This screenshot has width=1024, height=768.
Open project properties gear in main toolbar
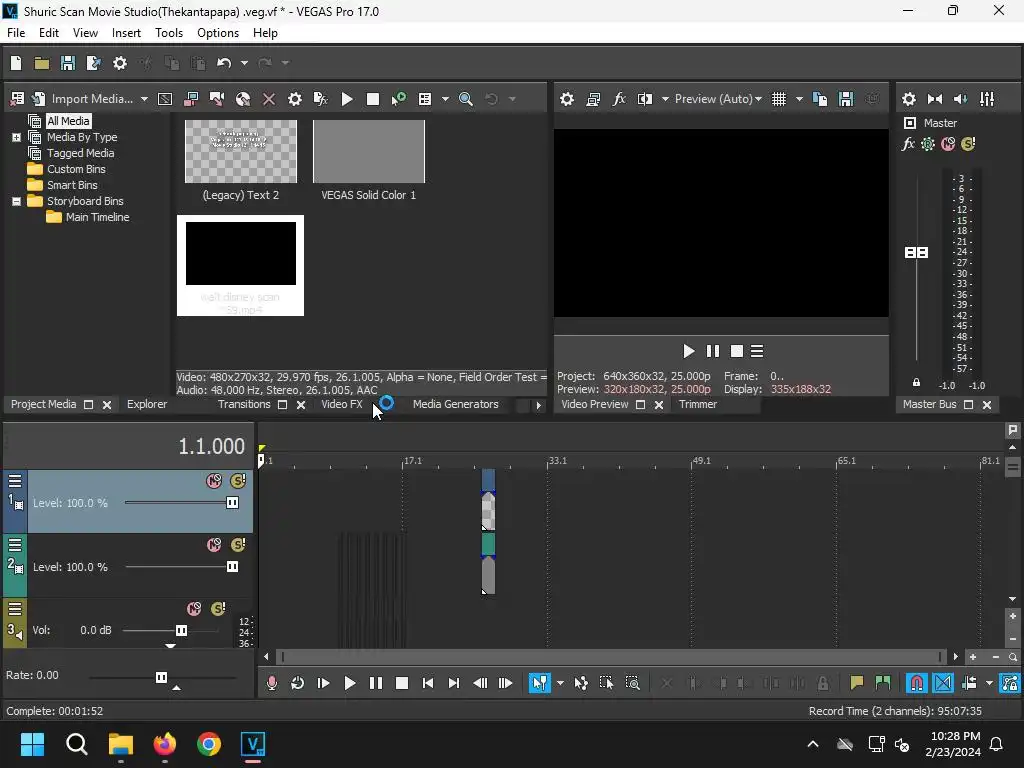click(x=120, y=63)
